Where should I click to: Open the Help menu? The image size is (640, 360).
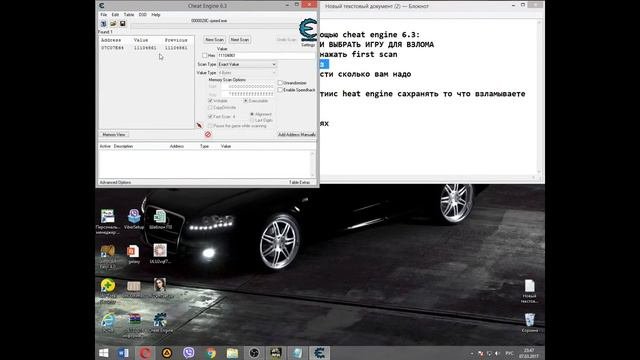[x=156, y=15]
